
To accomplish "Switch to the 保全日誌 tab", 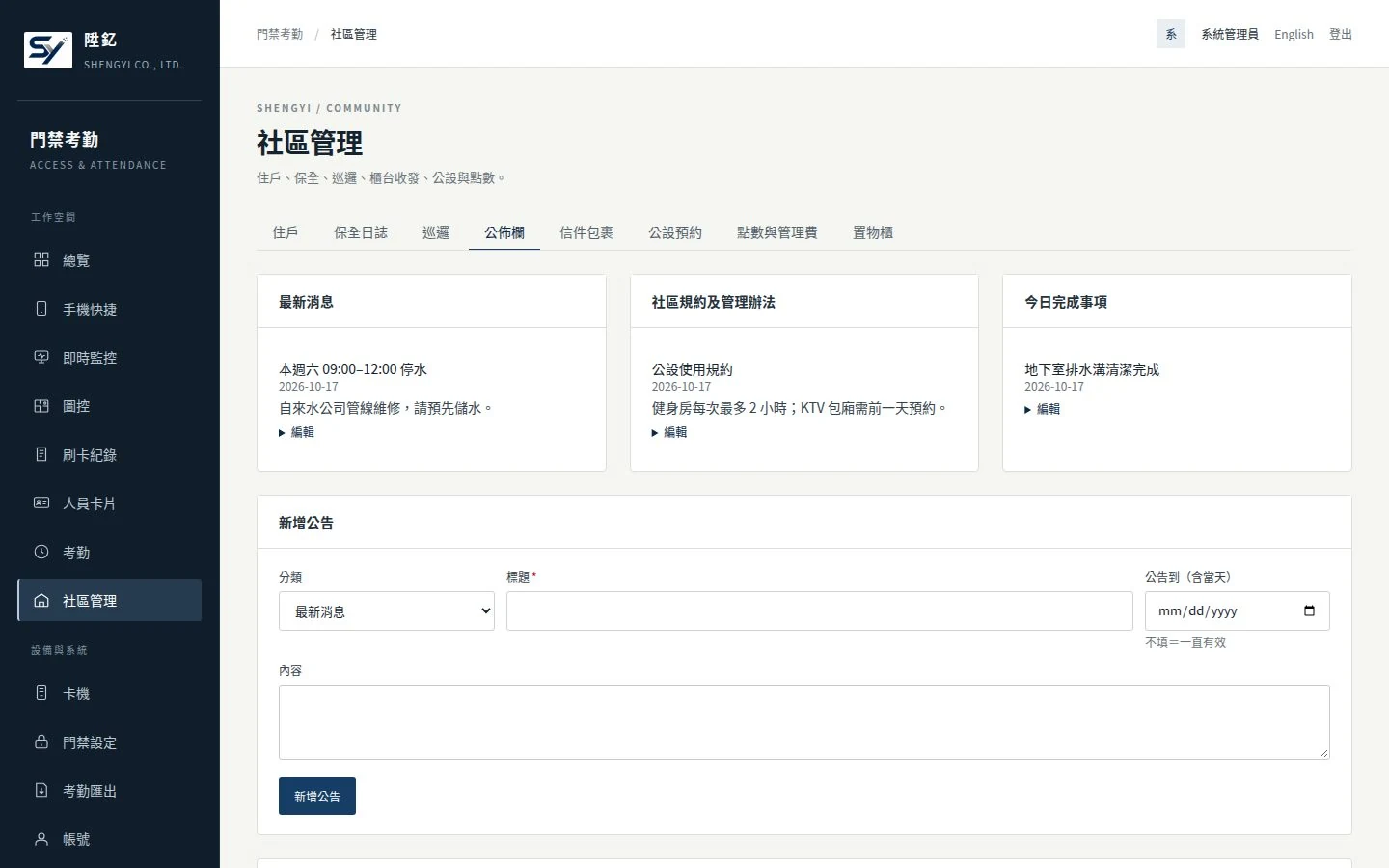I will pyautogui.click(x=361, y=232).
